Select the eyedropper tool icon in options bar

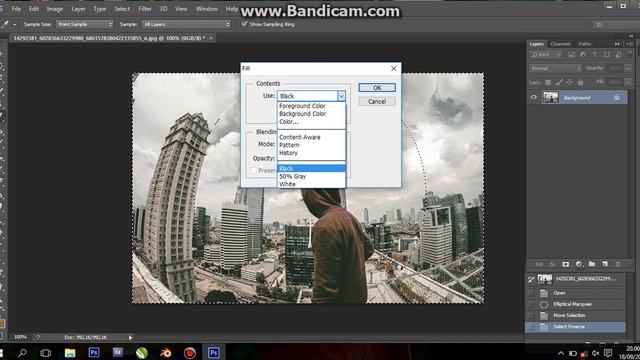pos(5,24)
